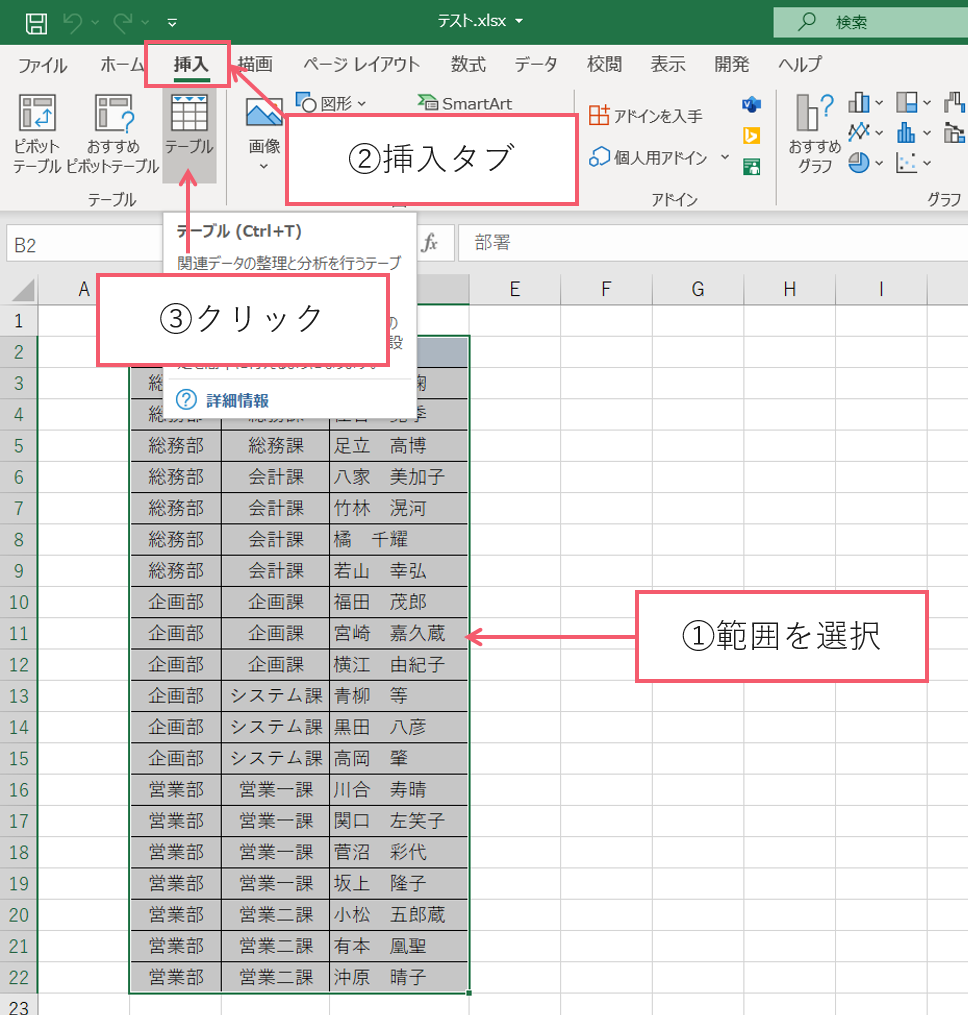Screen dimensions: 968x1015
Task: Expand My Add-ins (個人用アドイン) dropdown
Action: (x=661, y=157)
